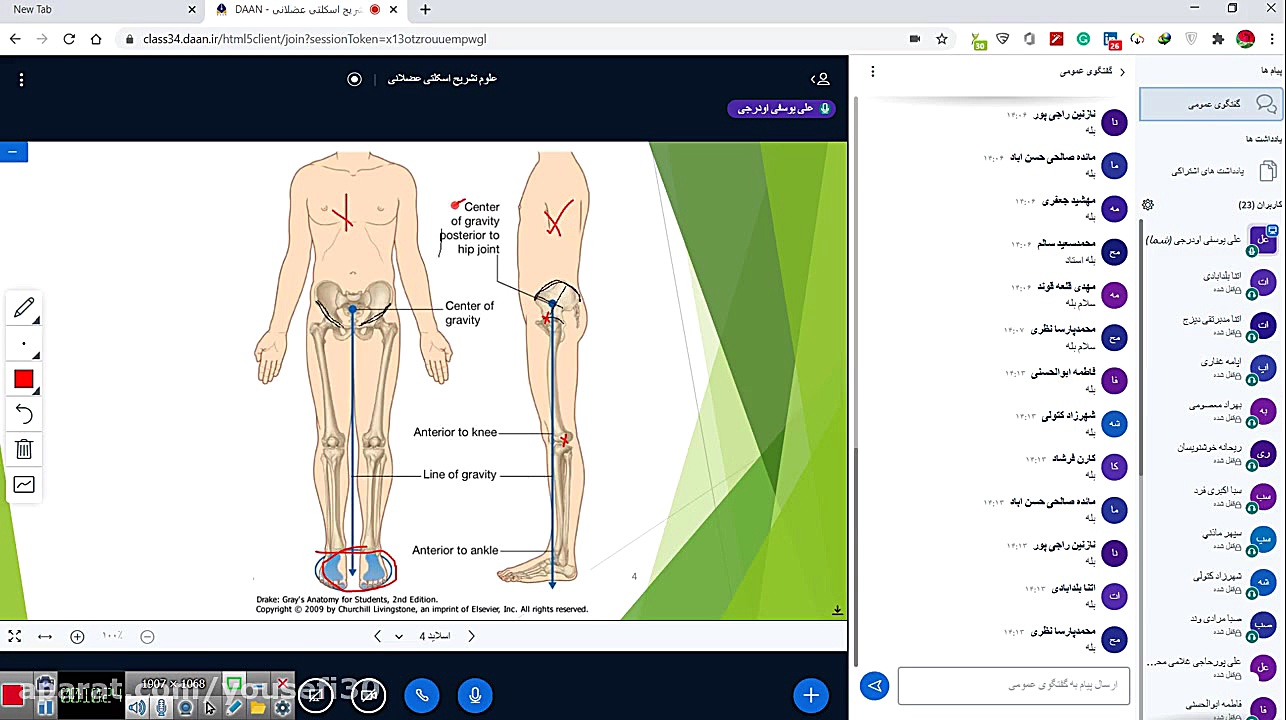This screenshot has width=1286, height=720.
Task: Mute the microphone with the blue mic button
Action: click(475, 695)
